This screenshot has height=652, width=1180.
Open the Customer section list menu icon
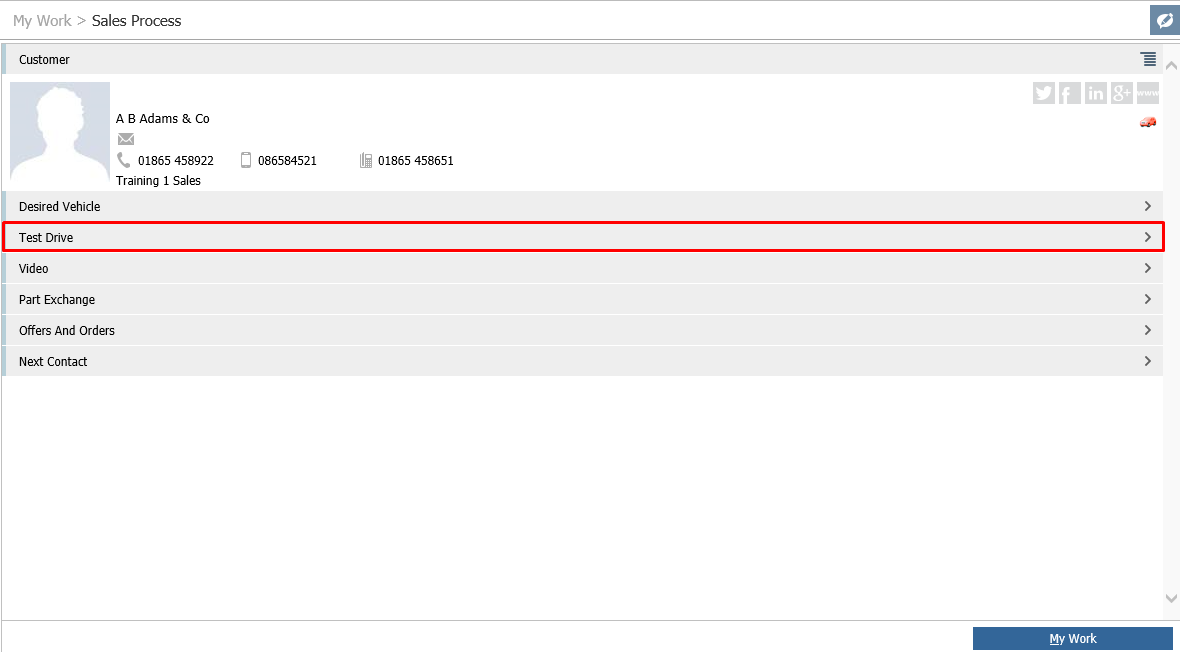[1148, 60]
